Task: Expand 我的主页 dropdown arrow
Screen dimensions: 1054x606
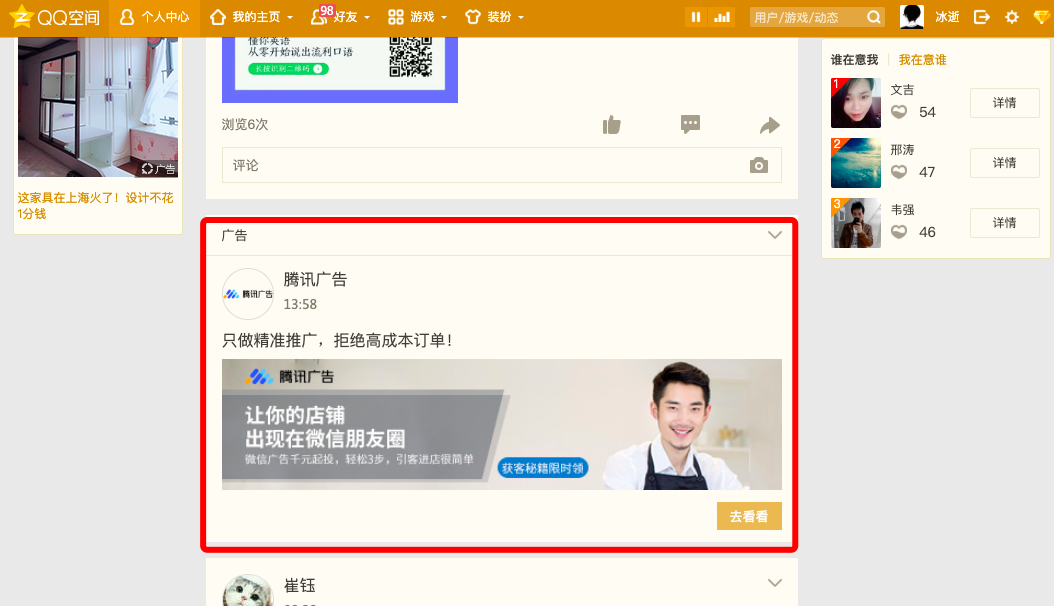Action: tap(290, 17)
